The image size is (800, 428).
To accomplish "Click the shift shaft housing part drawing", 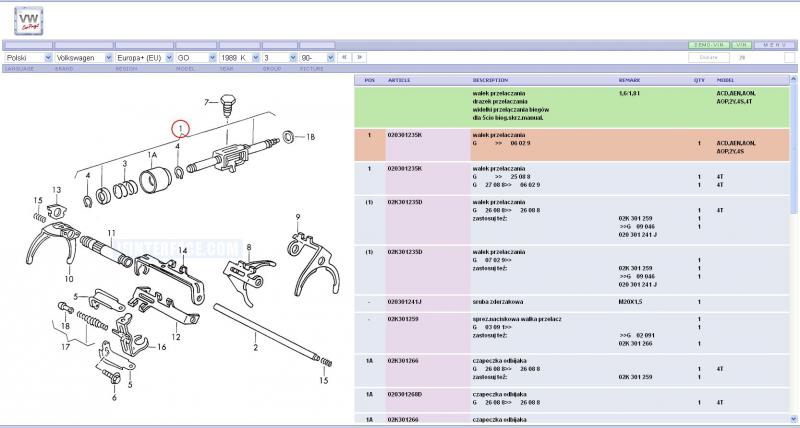I will click(x=231, y=157).
